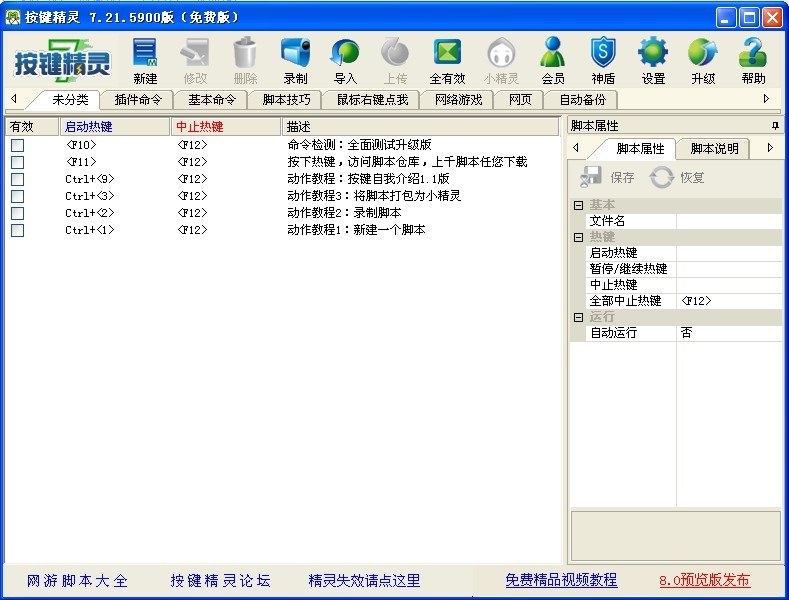Click the 启动热键 property value field
The image size is (789, 600).
click(x=729, y=253)
